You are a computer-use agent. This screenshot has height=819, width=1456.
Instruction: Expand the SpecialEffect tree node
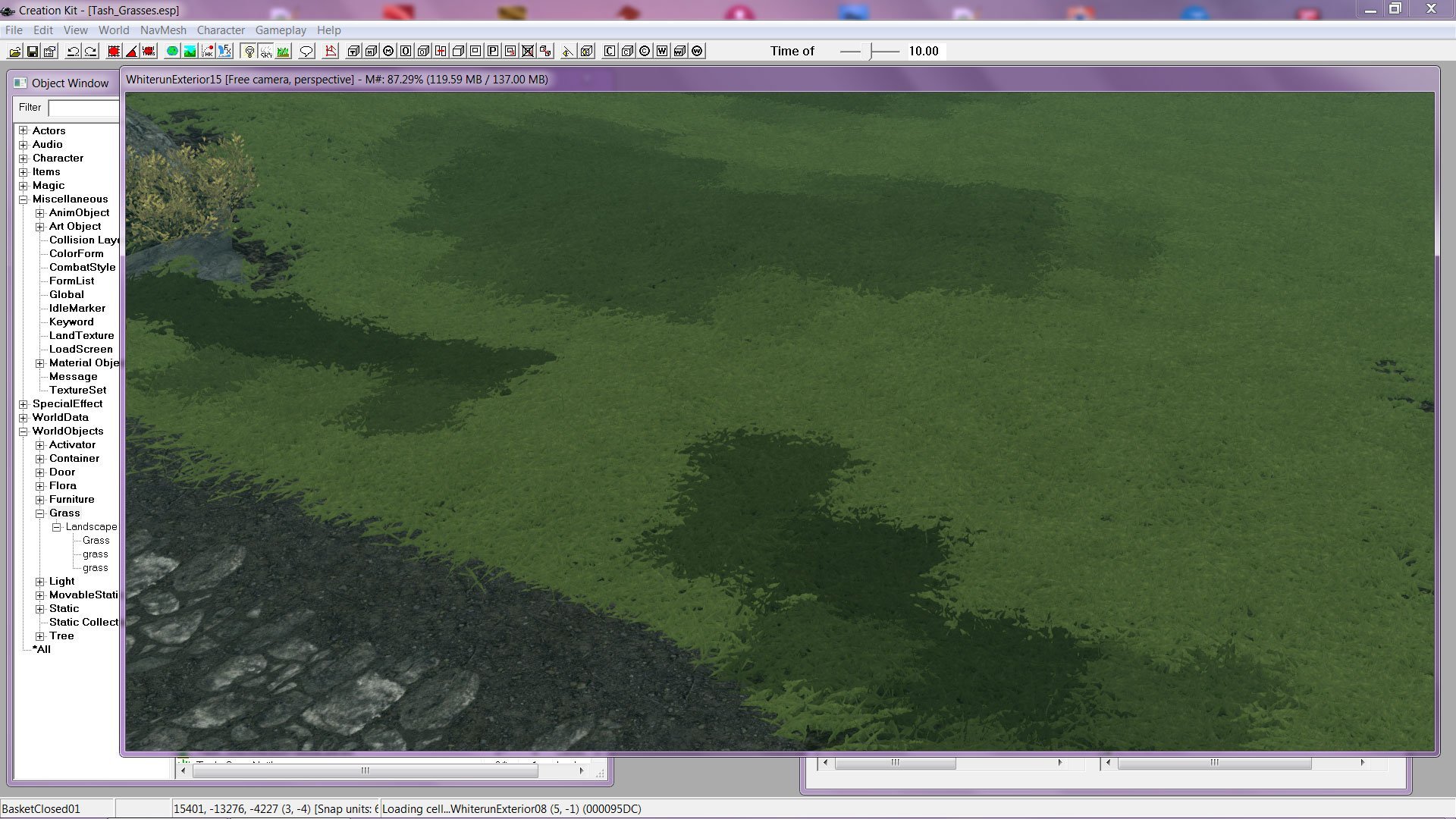tap(24, 404)
